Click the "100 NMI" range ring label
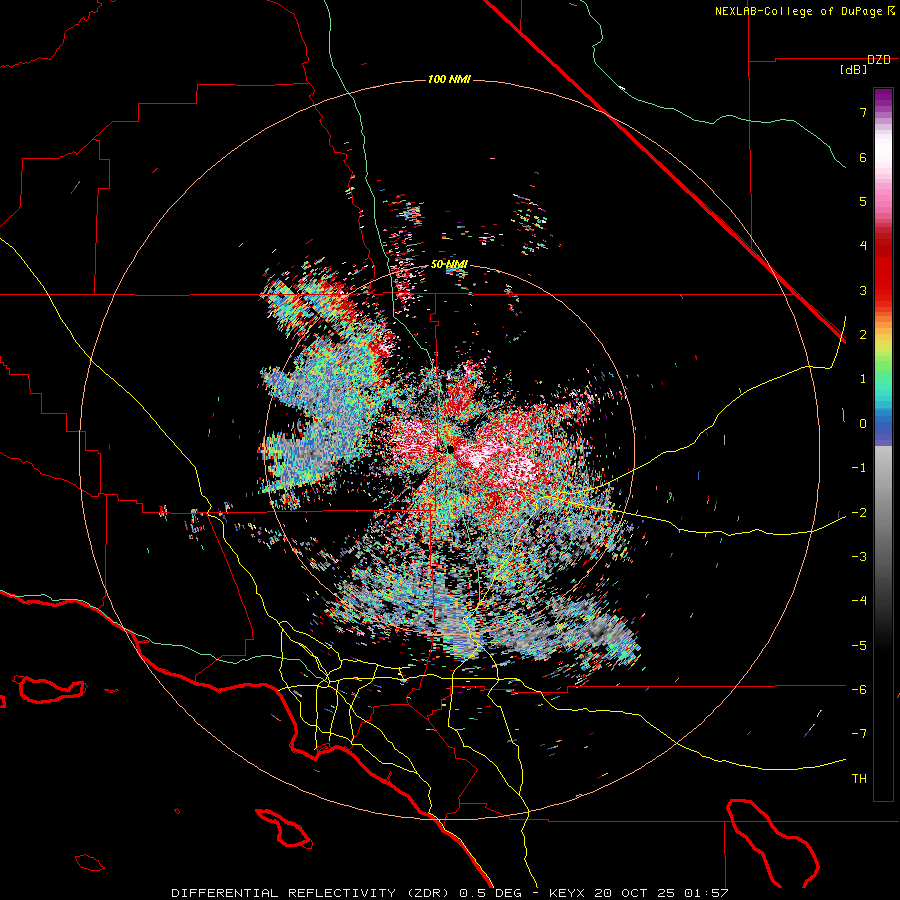This screenshot has width=900, height=900. pyautogui.click(x=449, y=79)
